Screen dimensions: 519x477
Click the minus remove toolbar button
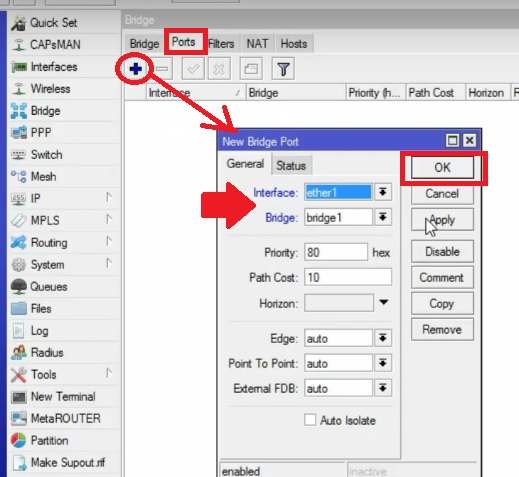pos(162,69)
